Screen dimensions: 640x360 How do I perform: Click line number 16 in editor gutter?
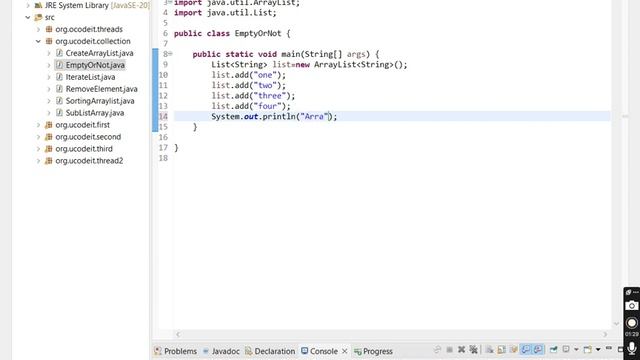163,137
